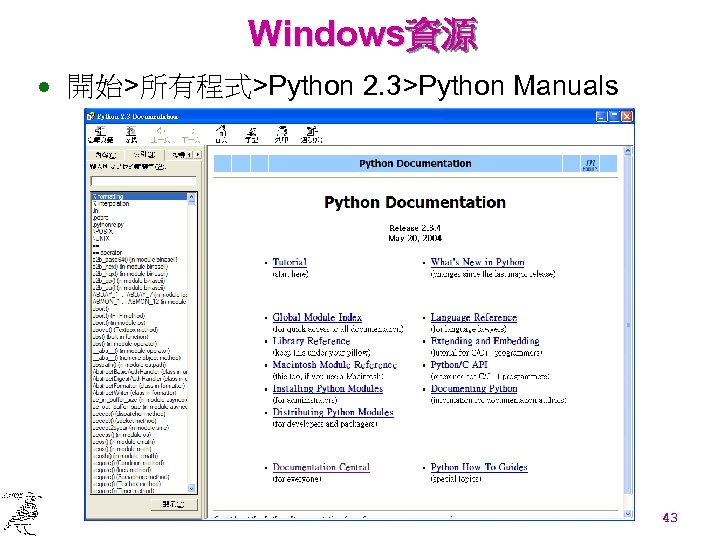Click the Python Documentation window title icon
The width and height of the screenshot is (720, 540).
[x=91, y=116]
